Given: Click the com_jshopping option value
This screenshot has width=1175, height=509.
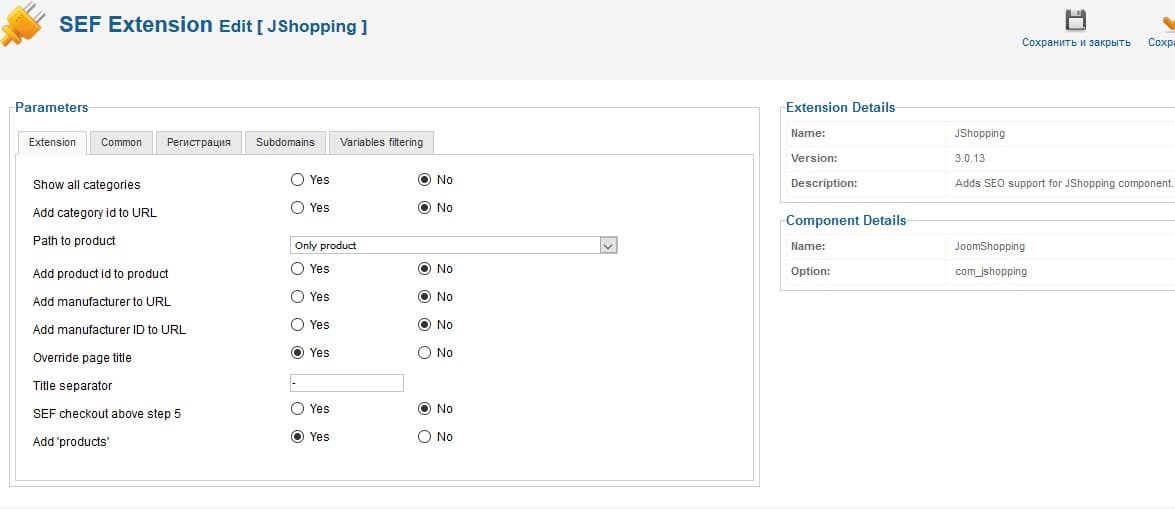Looking at the screenshot, I should pos(991,271).
